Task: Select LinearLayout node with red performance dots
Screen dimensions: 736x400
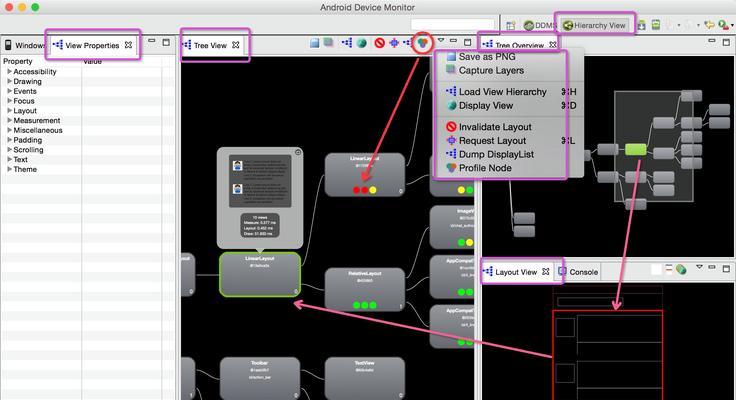Action: click(365, 174)
